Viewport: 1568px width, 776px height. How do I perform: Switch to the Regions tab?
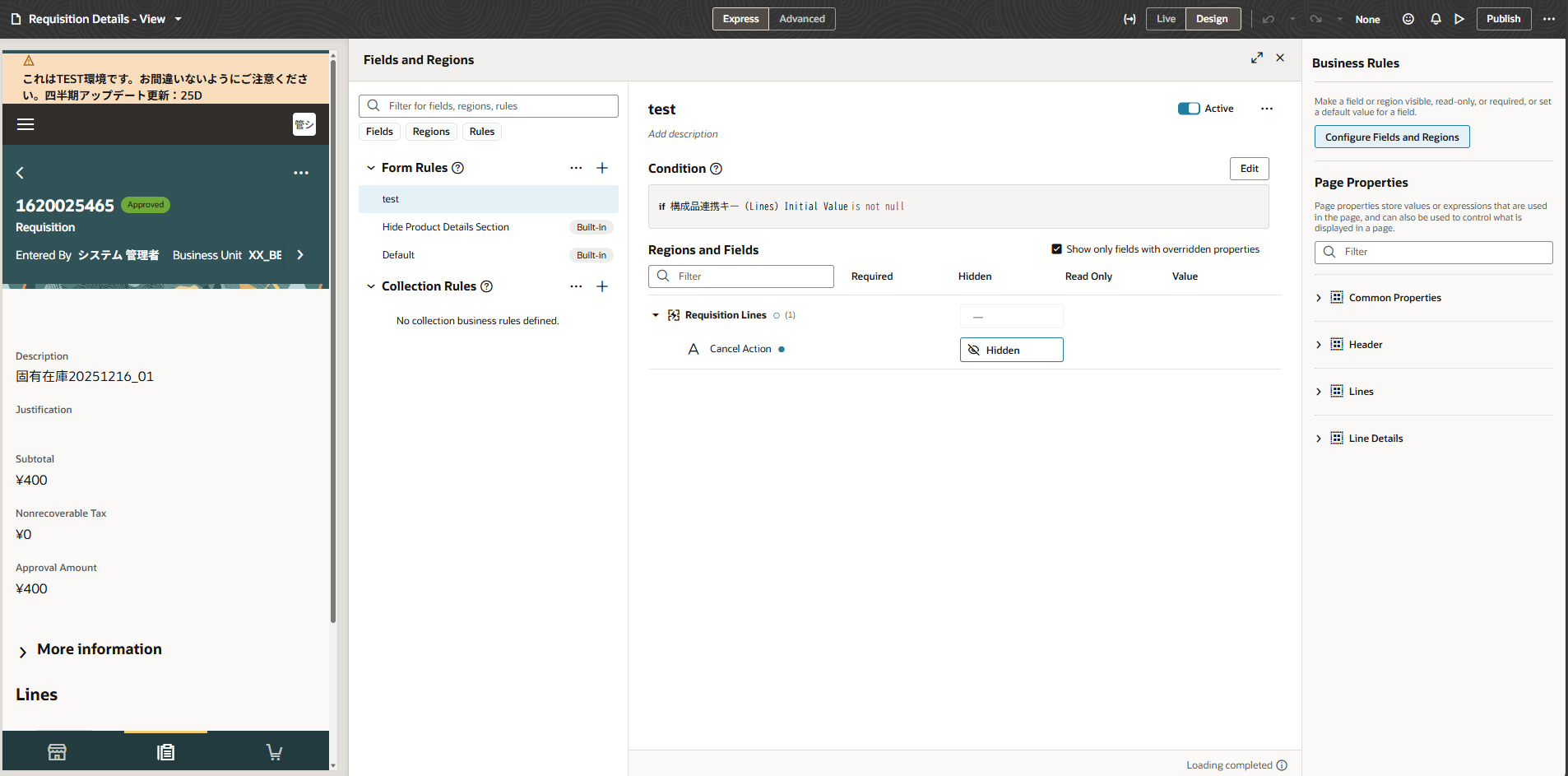(x=430, y=131)
